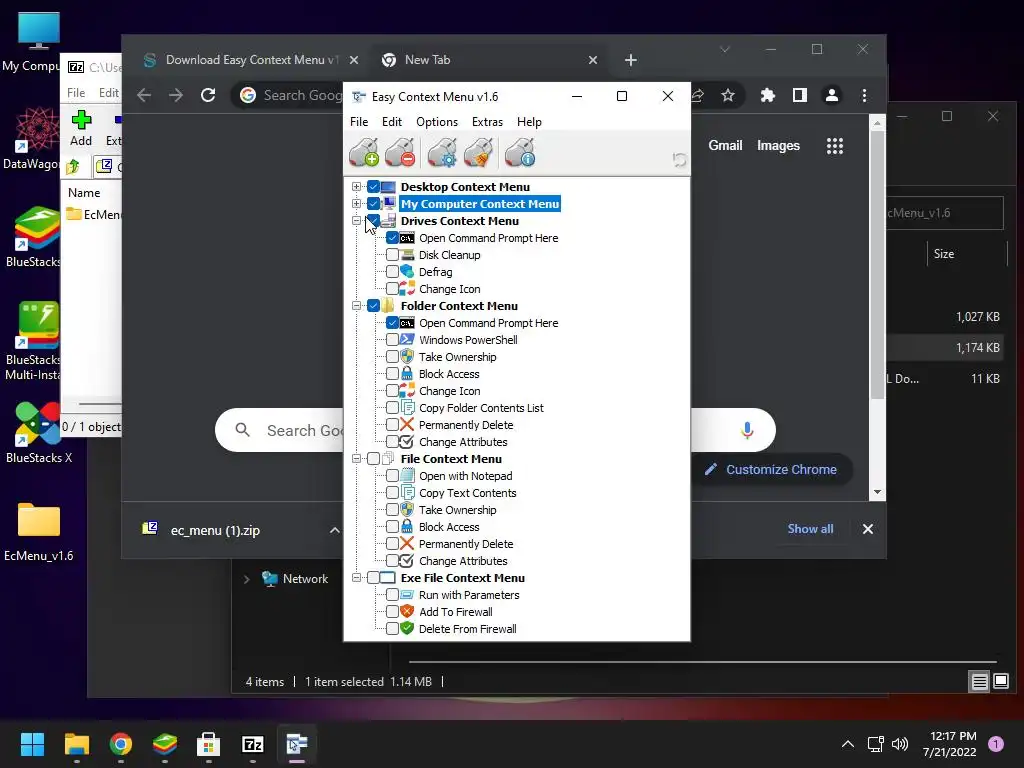Check Take Ownership under Folder Context Menu
The height and width of the screenshot is (768, 1024).
pos(392,357)
